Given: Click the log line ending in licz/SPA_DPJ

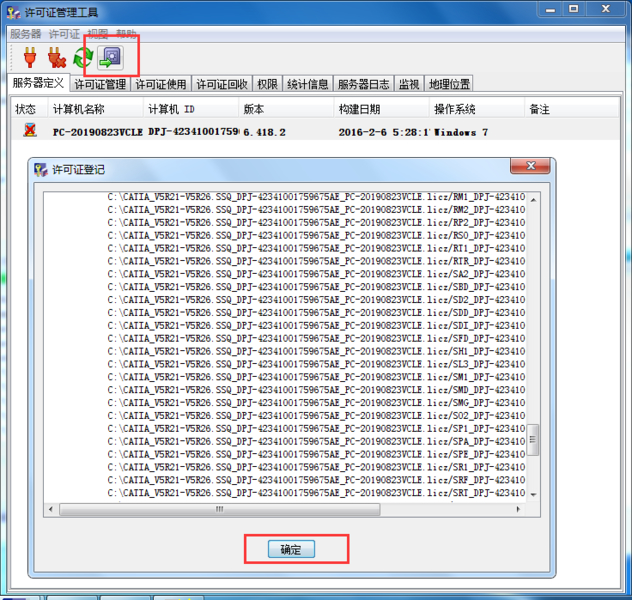Looking at the screenshot, I should (x=316, y=442).
